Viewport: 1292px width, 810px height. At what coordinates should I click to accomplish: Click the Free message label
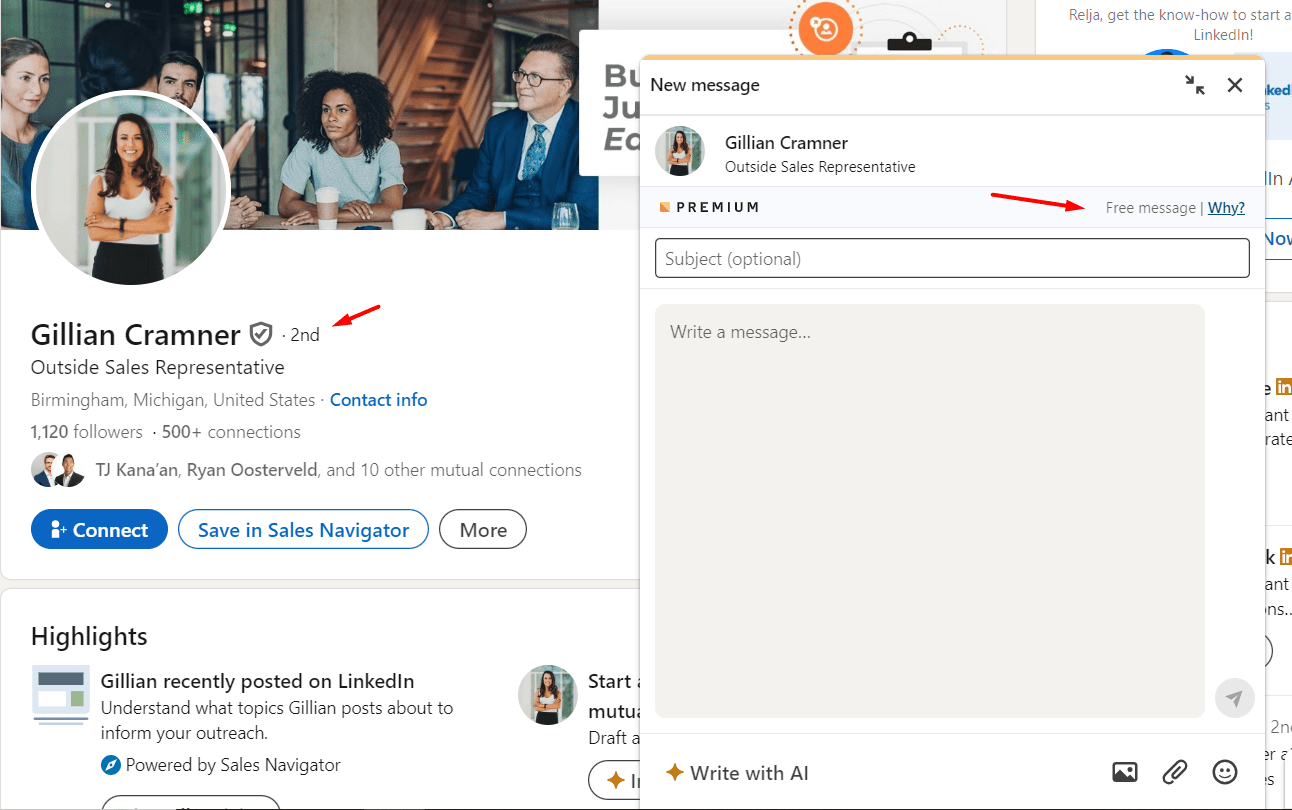tap(1150, 208)
